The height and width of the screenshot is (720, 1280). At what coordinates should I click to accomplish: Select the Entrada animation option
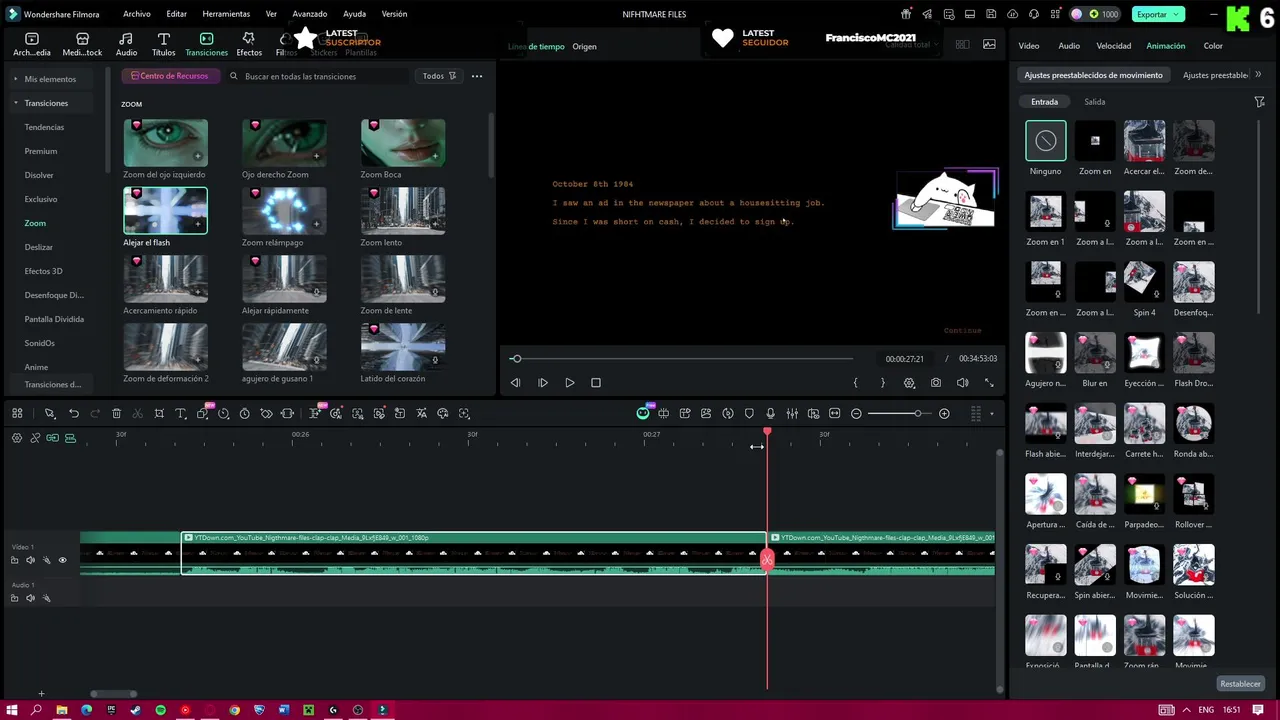pos(1044,102)
